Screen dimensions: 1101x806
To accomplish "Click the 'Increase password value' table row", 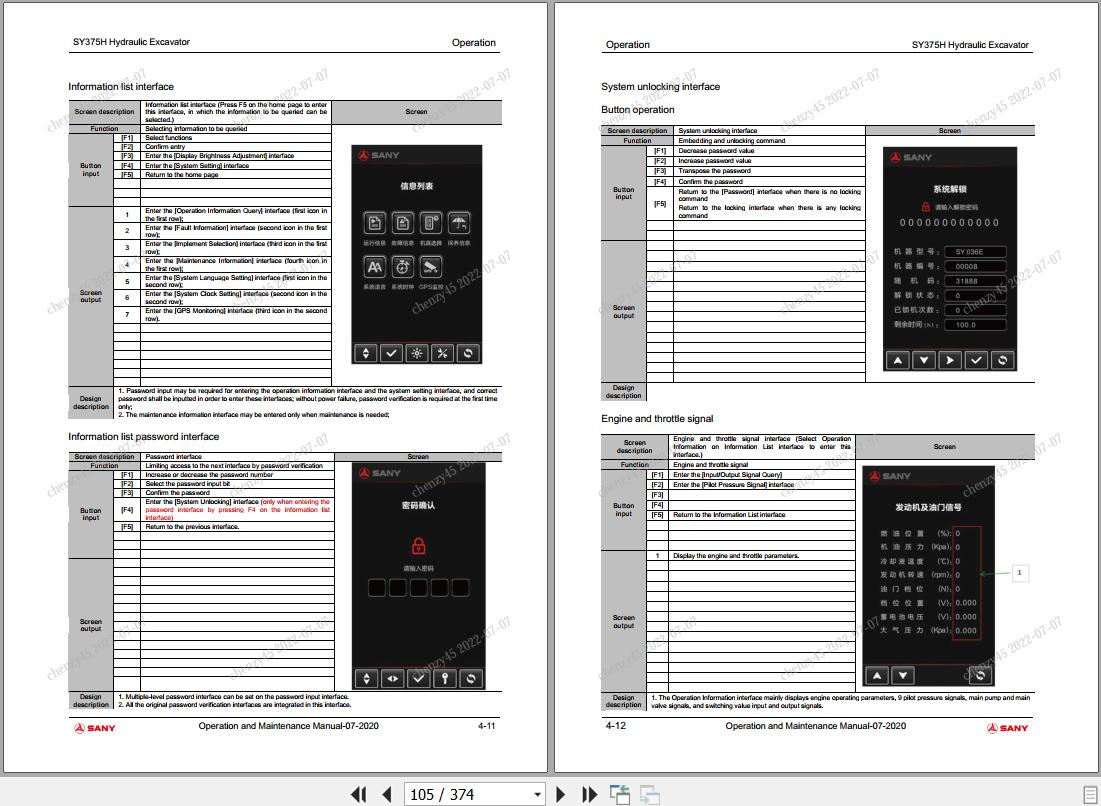I will (769, 161).
